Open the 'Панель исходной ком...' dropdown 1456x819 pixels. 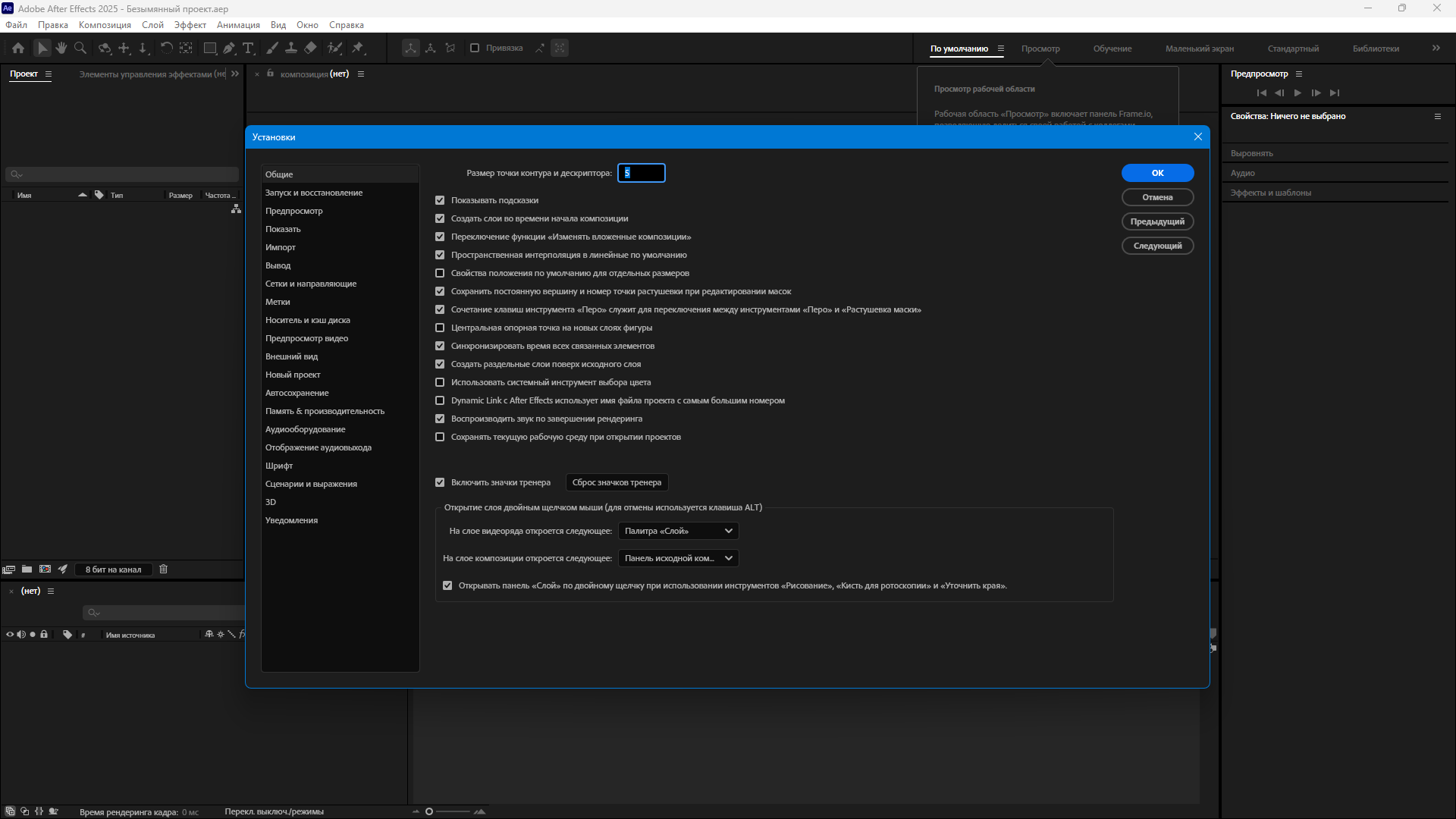pos(678,558)
